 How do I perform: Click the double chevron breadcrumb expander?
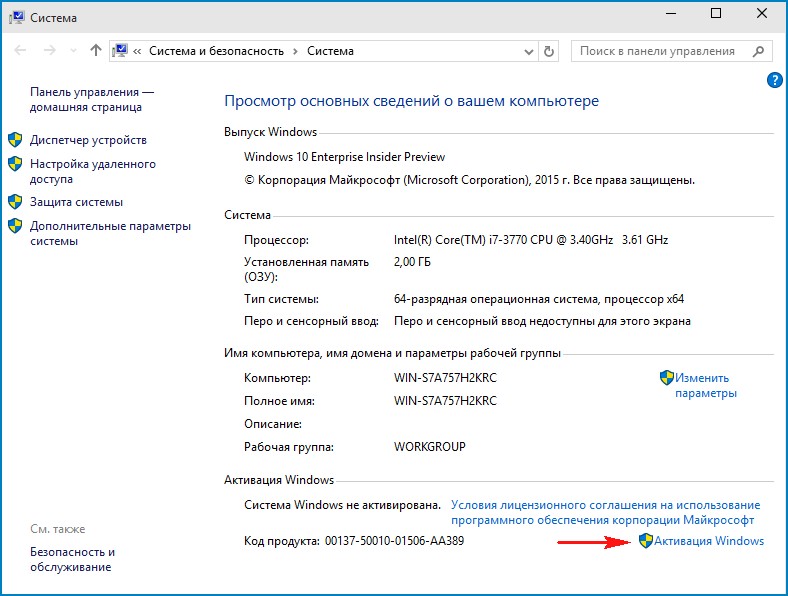[x=137, y=51]
